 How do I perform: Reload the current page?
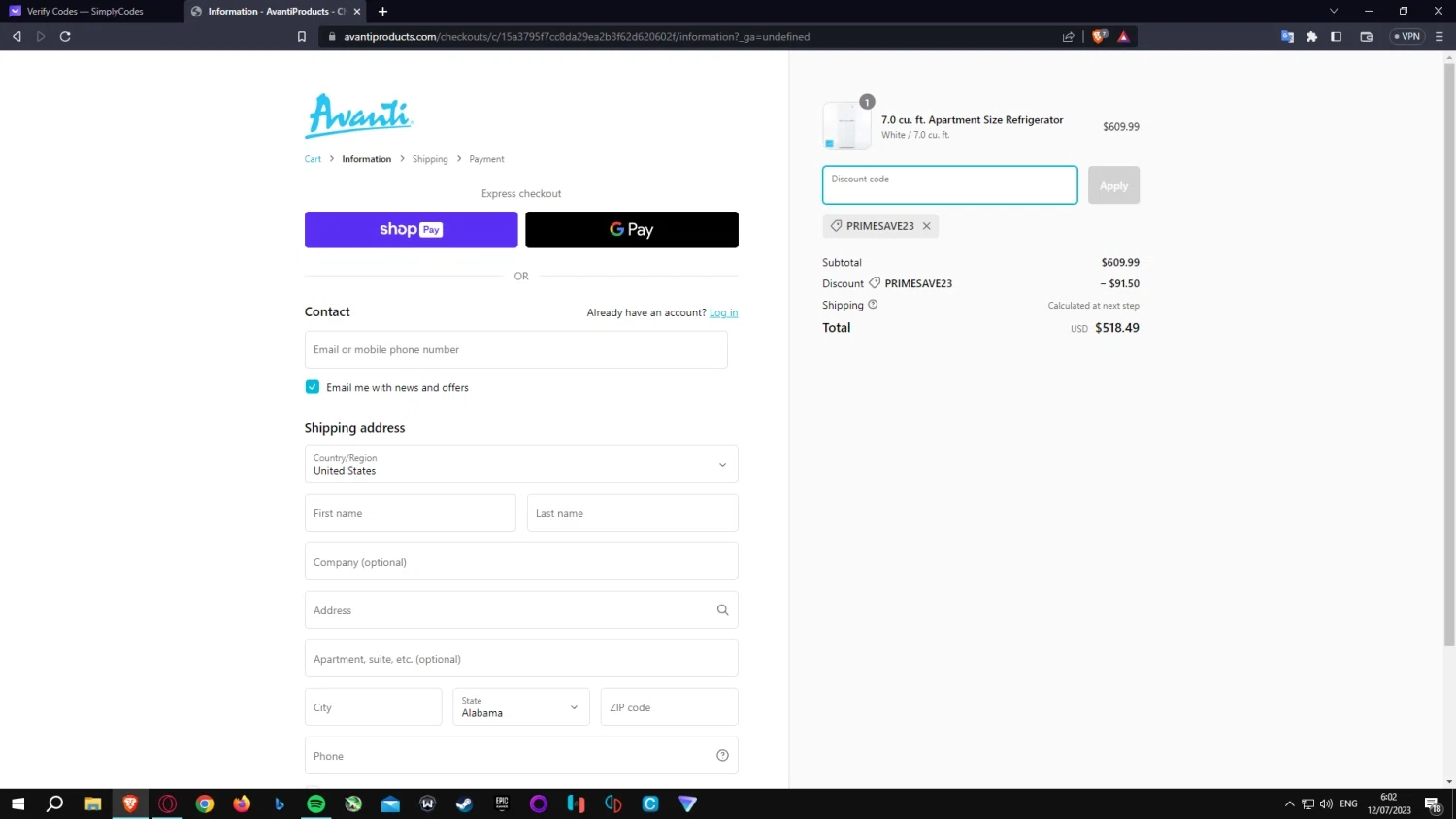(x=65, y=37)
